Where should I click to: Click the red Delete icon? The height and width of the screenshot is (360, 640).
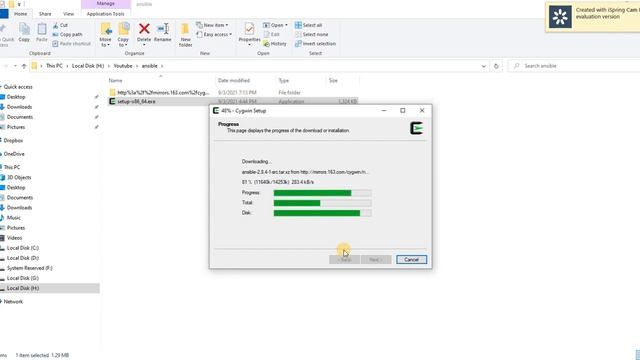click(x=144, y=29)
